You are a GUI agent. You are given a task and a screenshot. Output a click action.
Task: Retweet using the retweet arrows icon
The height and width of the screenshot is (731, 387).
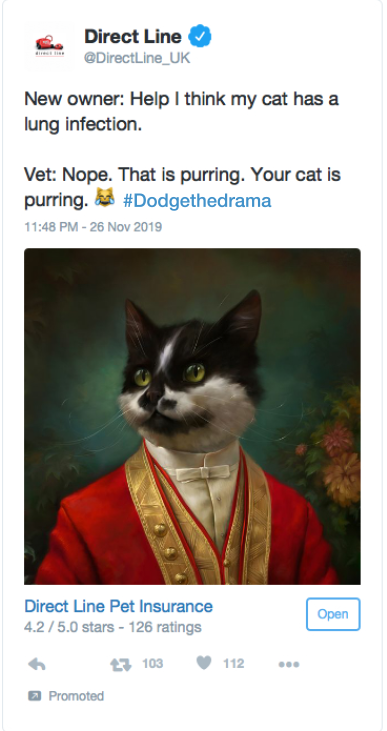[121, 664]
